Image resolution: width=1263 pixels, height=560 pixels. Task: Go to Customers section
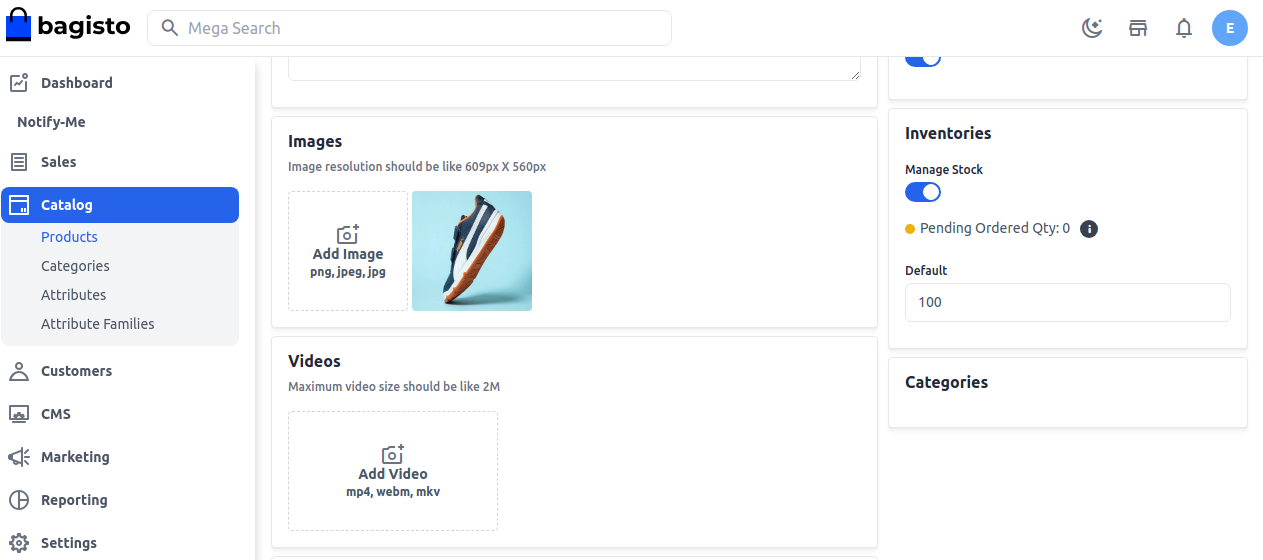click(x=76, y=371)
